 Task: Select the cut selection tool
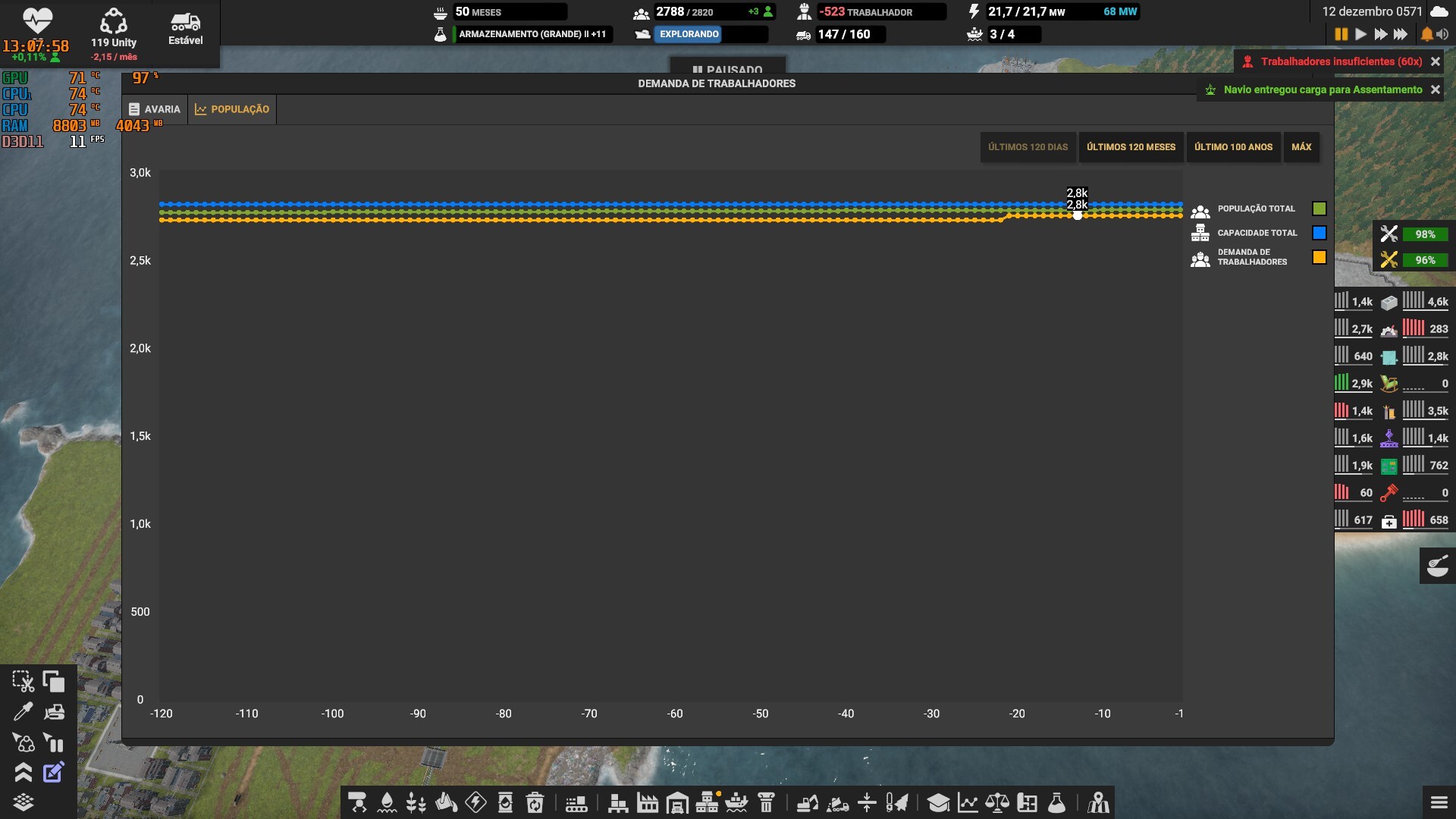click(x=23, y=681)
